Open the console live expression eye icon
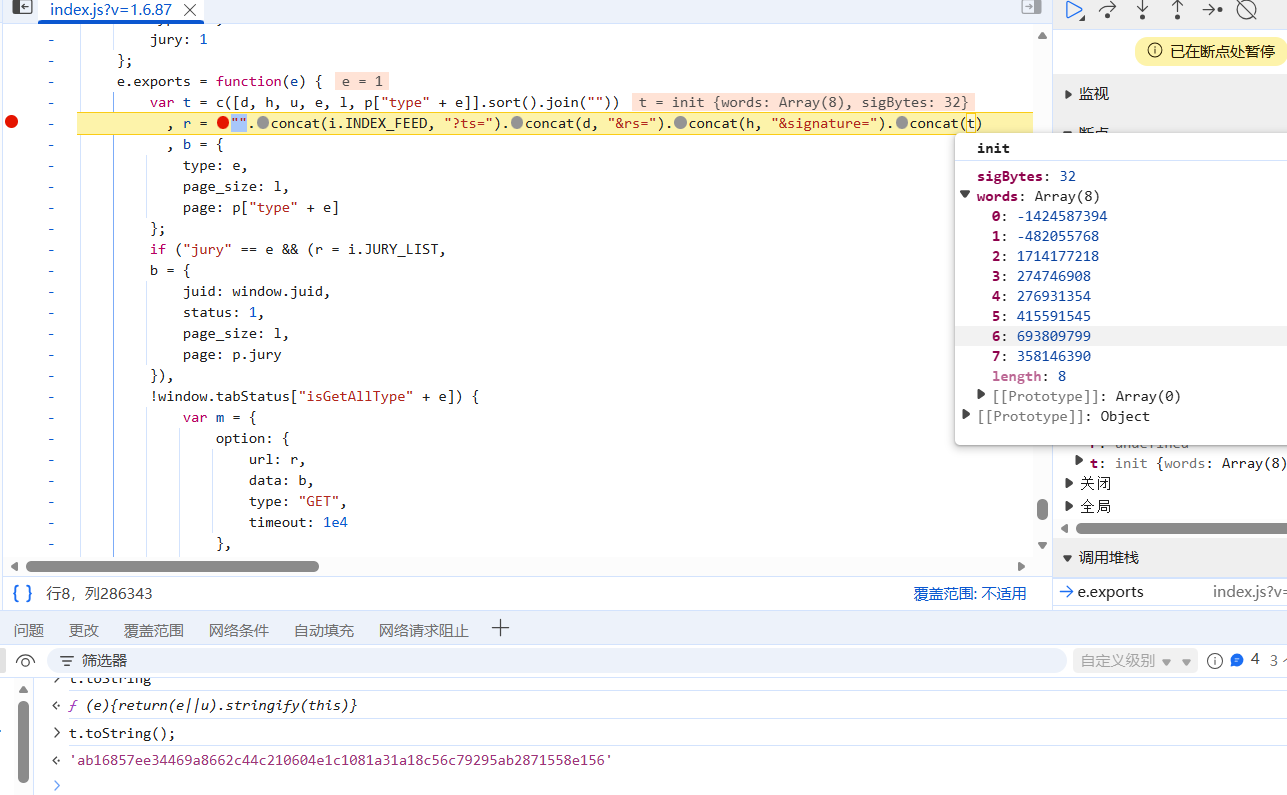Viewport: 1287px width, 795px height. pyautogui.click(x=26, y=661)
